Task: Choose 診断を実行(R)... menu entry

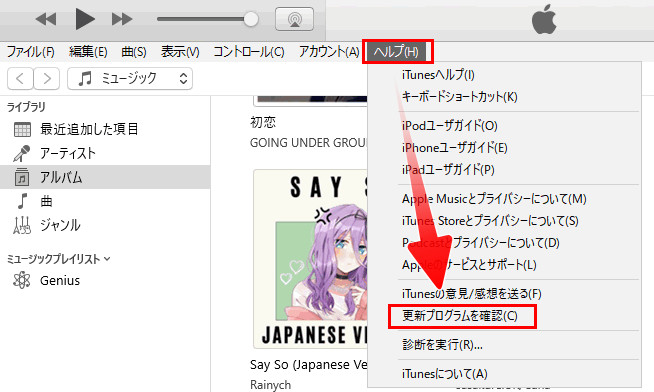Action: 442,345
